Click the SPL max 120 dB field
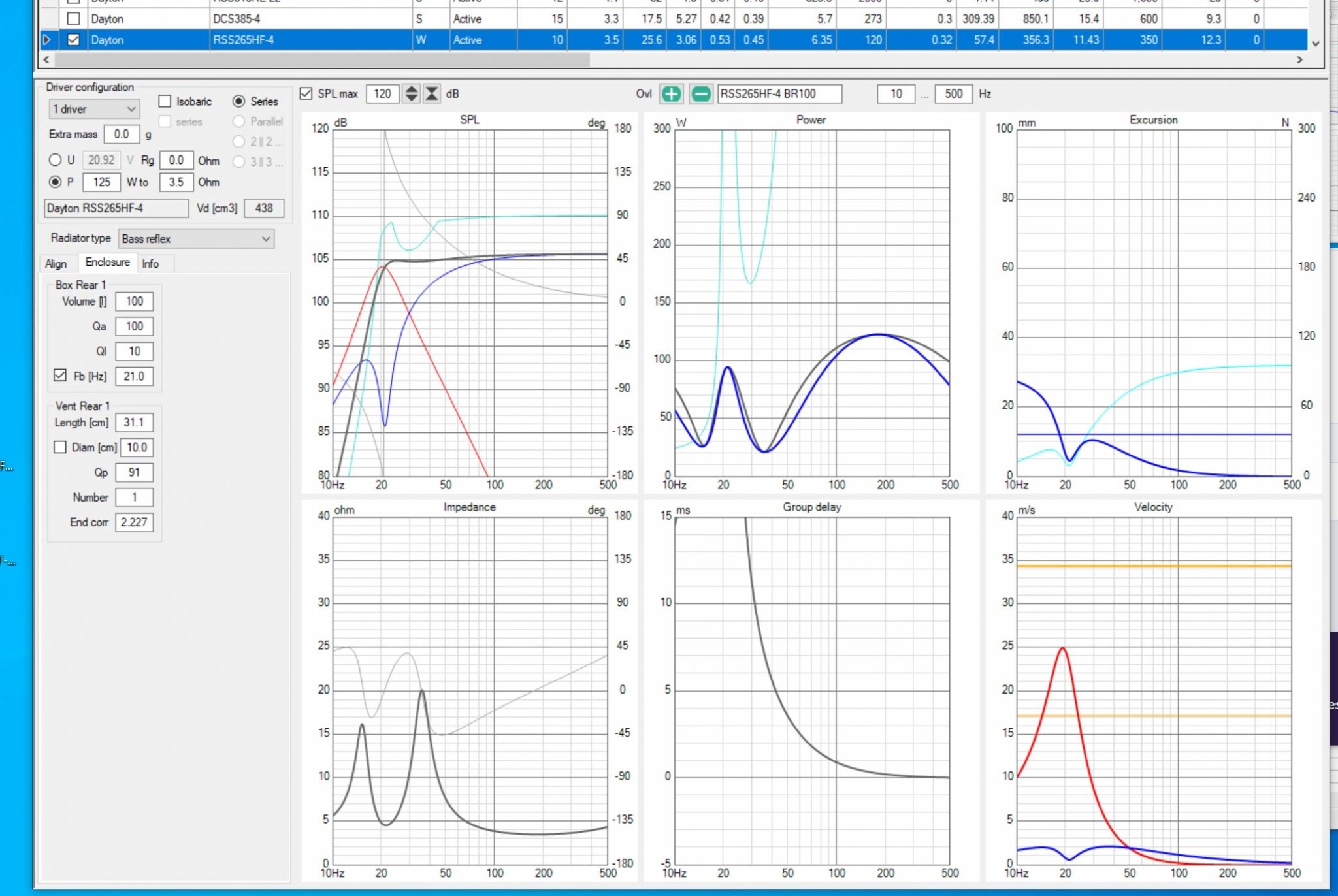Image resolution: width=1338 pixels, height=896 pixels. 383,94
